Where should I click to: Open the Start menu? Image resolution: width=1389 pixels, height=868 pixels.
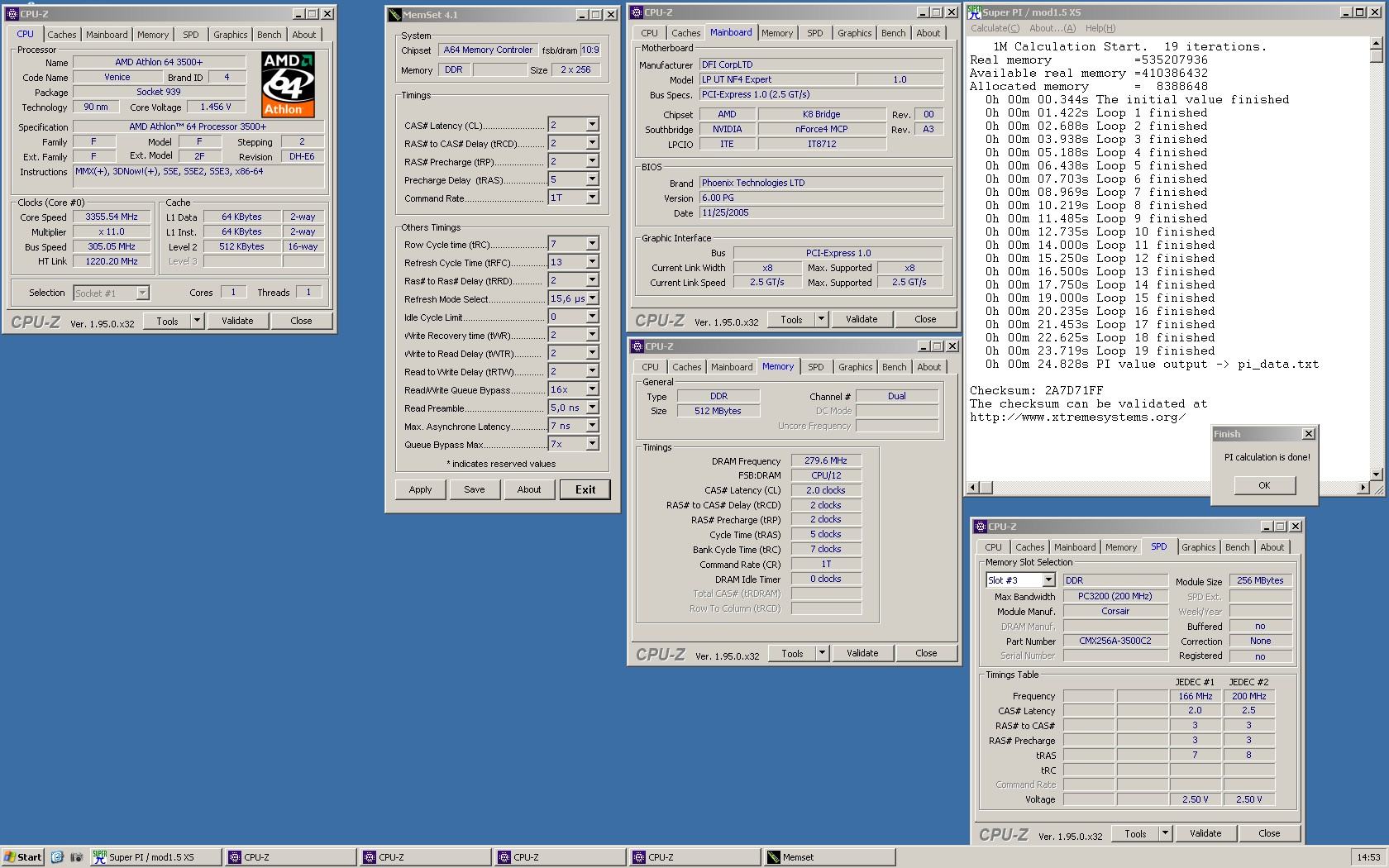click(23, 857)
